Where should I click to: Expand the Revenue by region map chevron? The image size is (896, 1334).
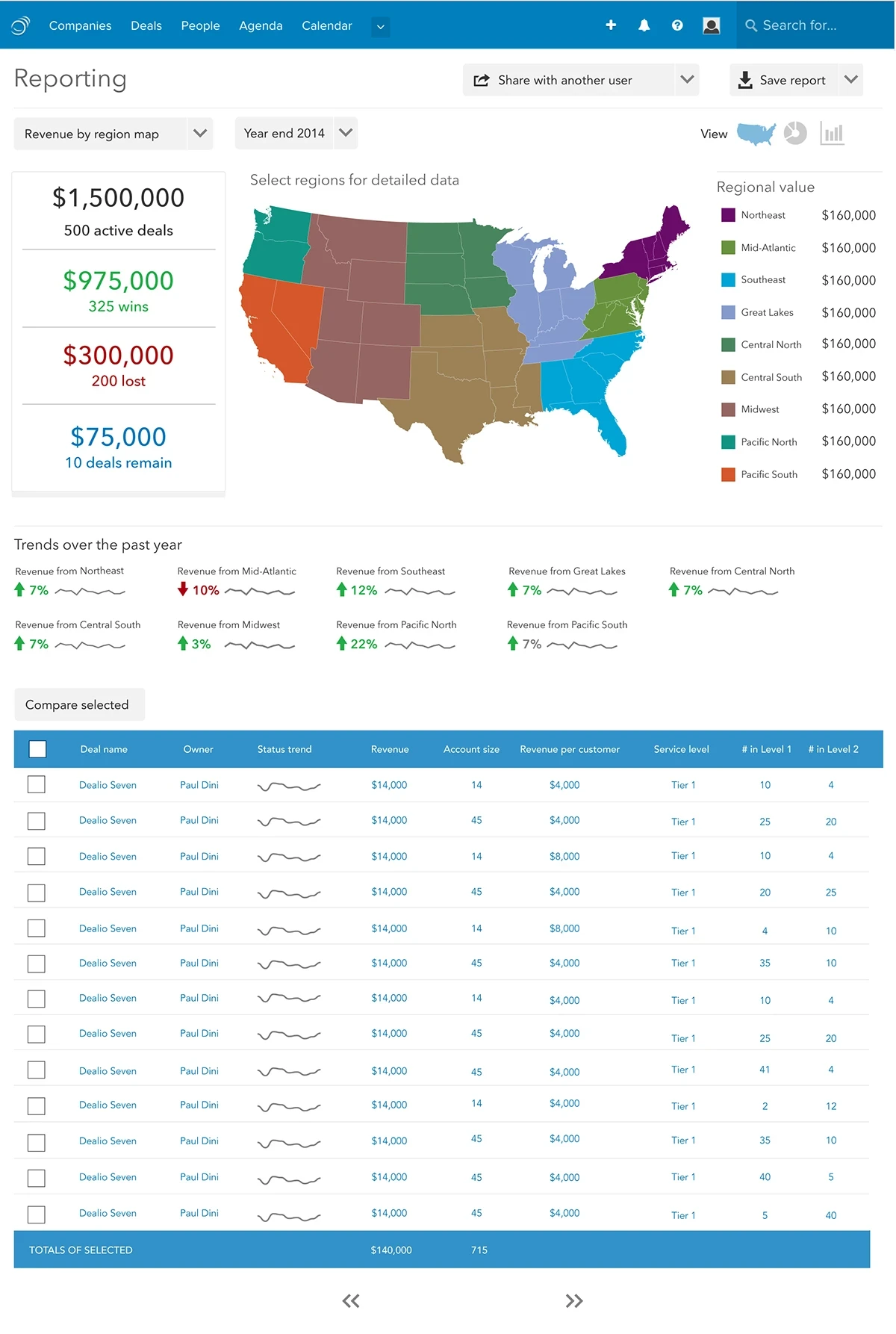[199, 134]
